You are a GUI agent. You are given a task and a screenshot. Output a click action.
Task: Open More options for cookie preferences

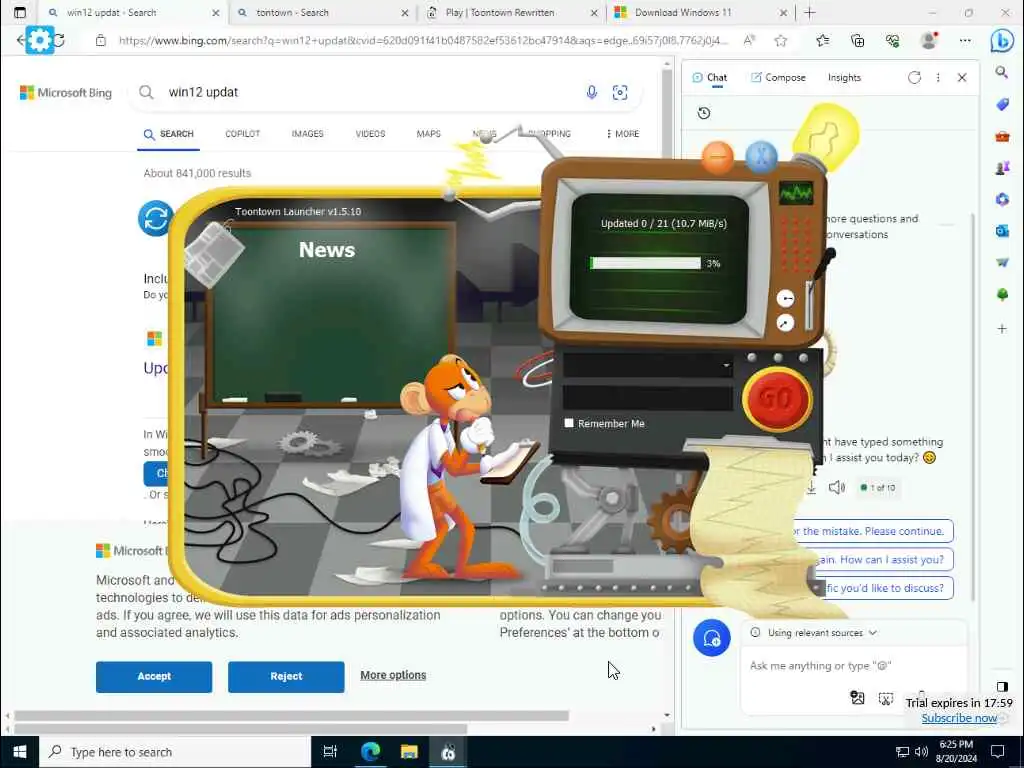393,675
